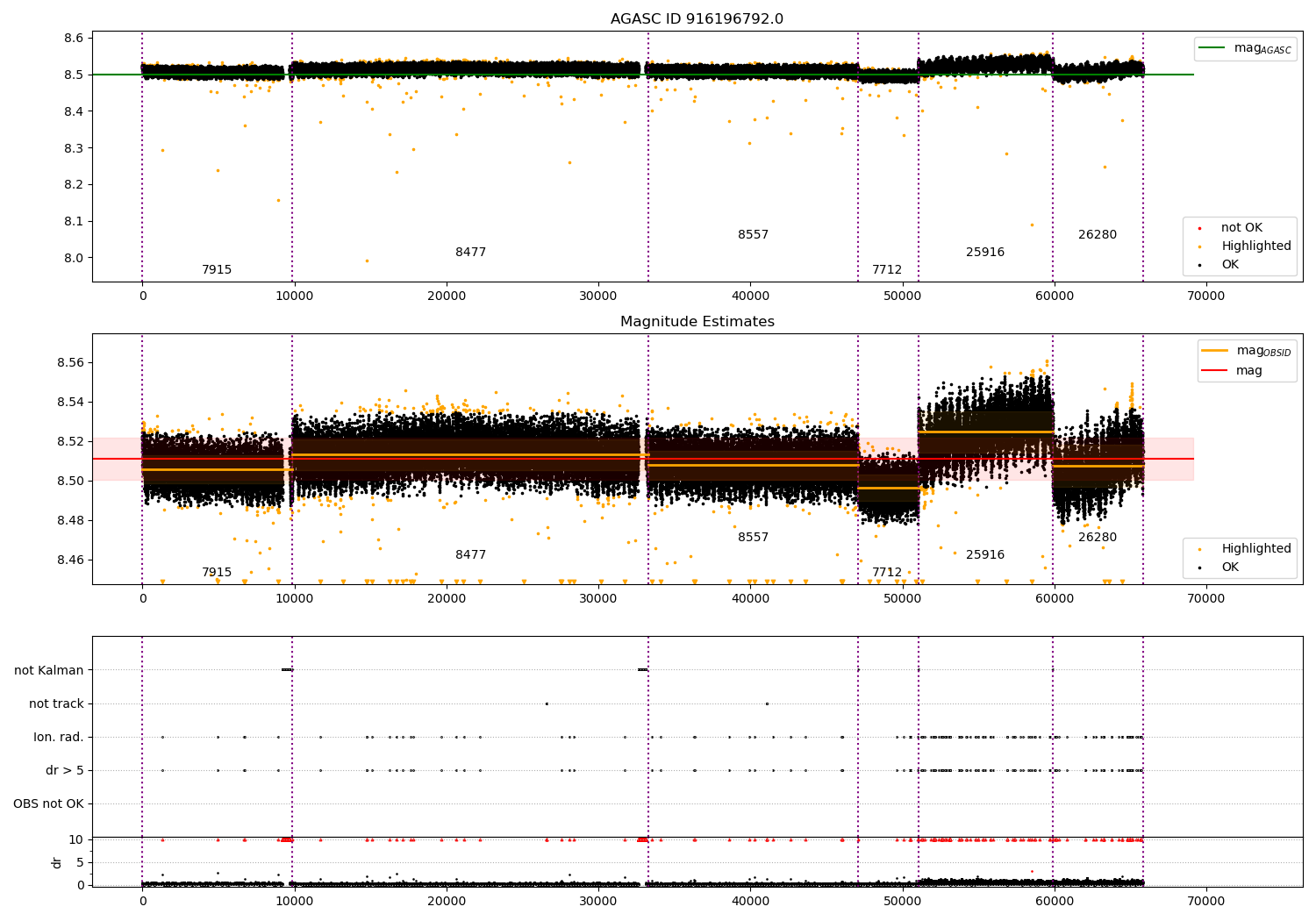Click the 'dr > 5' axis label
This screenshot has width=1316, height=921.
65,771
